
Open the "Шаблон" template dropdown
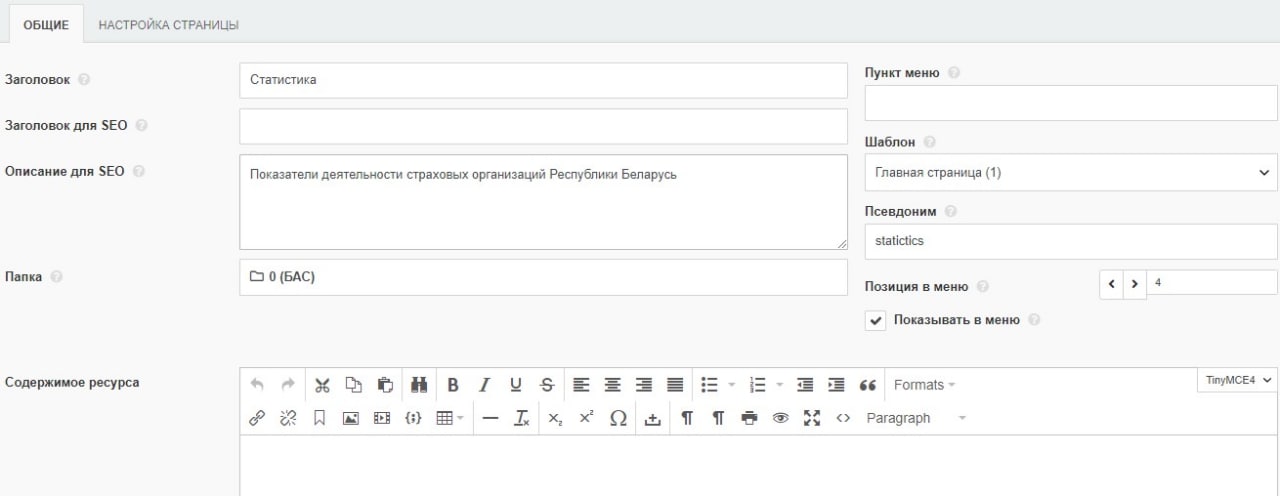1071,172
